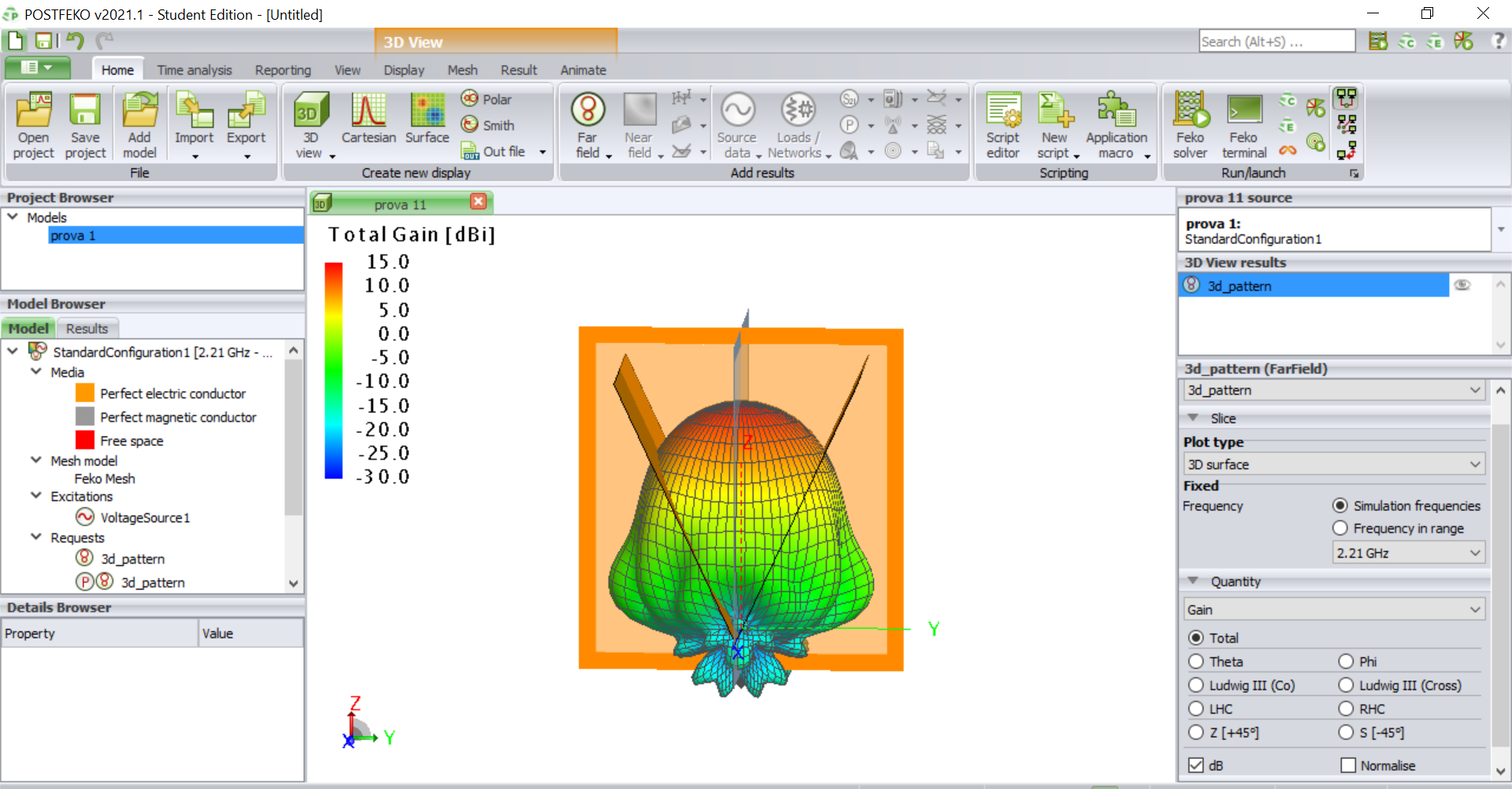Click the Add model icon
The width and height of the screenshot is (1512, 789).
(x=139, y=125)
